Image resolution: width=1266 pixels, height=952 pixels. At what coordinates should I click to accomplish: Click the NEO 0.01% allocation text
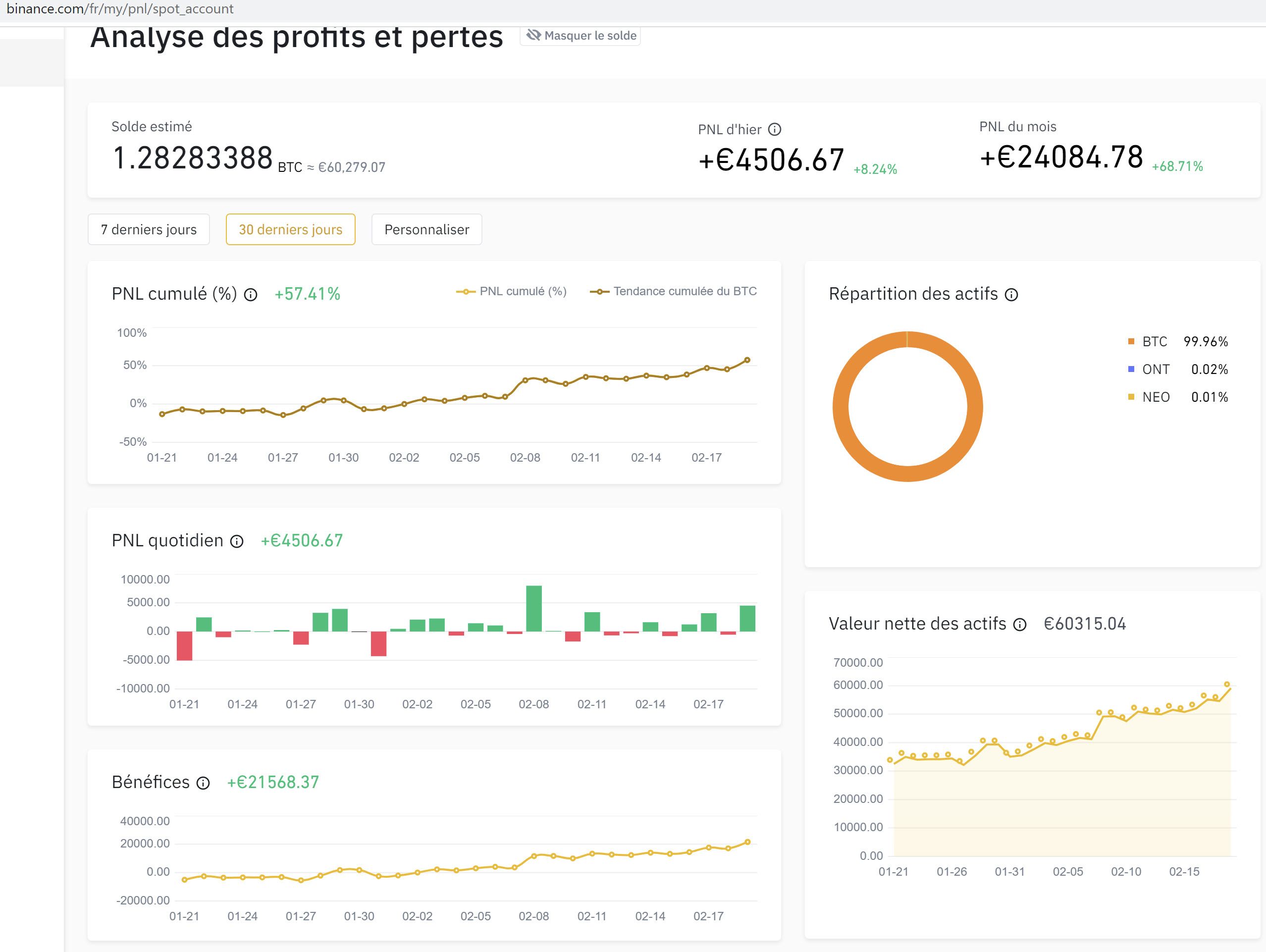[x=1185, y=397]
